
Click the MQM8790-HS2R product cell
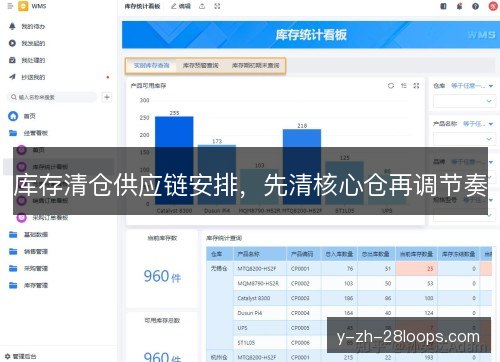260,284
